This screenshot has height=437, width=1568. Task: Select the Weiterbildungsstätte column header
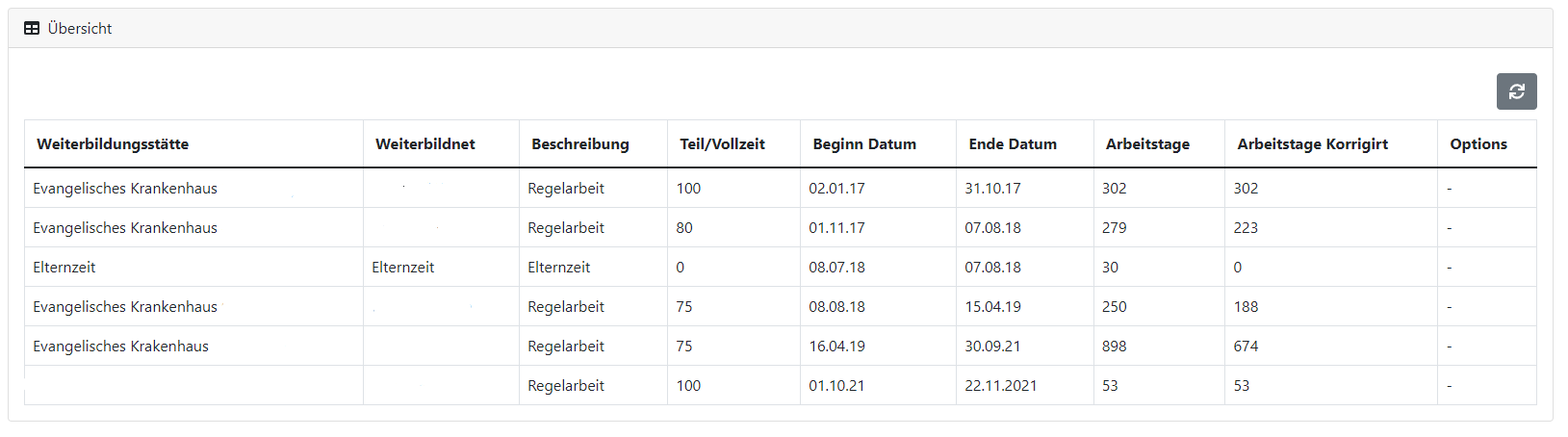click(x=113, y=144)
